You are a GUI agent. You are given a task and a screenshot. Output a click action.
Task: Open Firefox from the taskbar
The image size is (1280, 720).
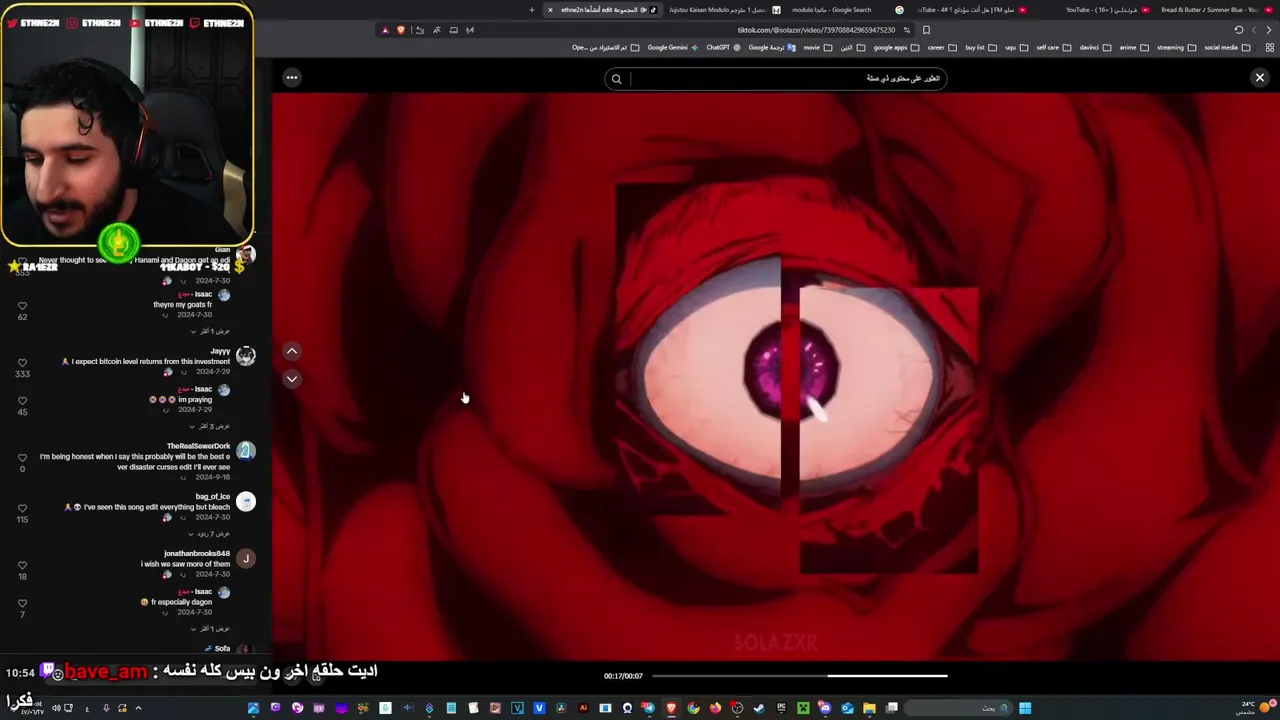point(715,709)
